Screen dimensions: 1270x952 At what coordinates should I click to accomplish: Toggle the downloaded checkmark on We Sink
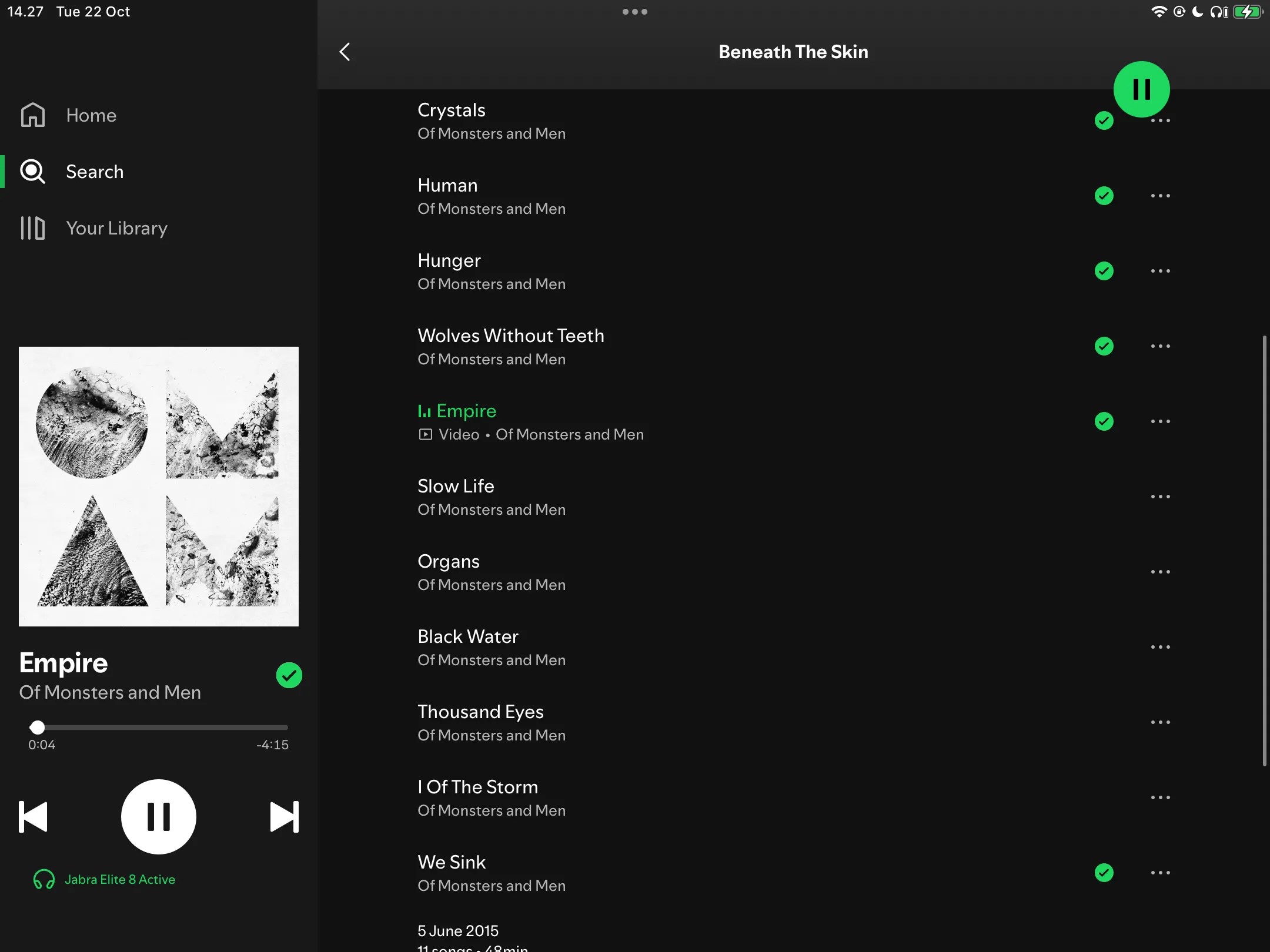1104,873
